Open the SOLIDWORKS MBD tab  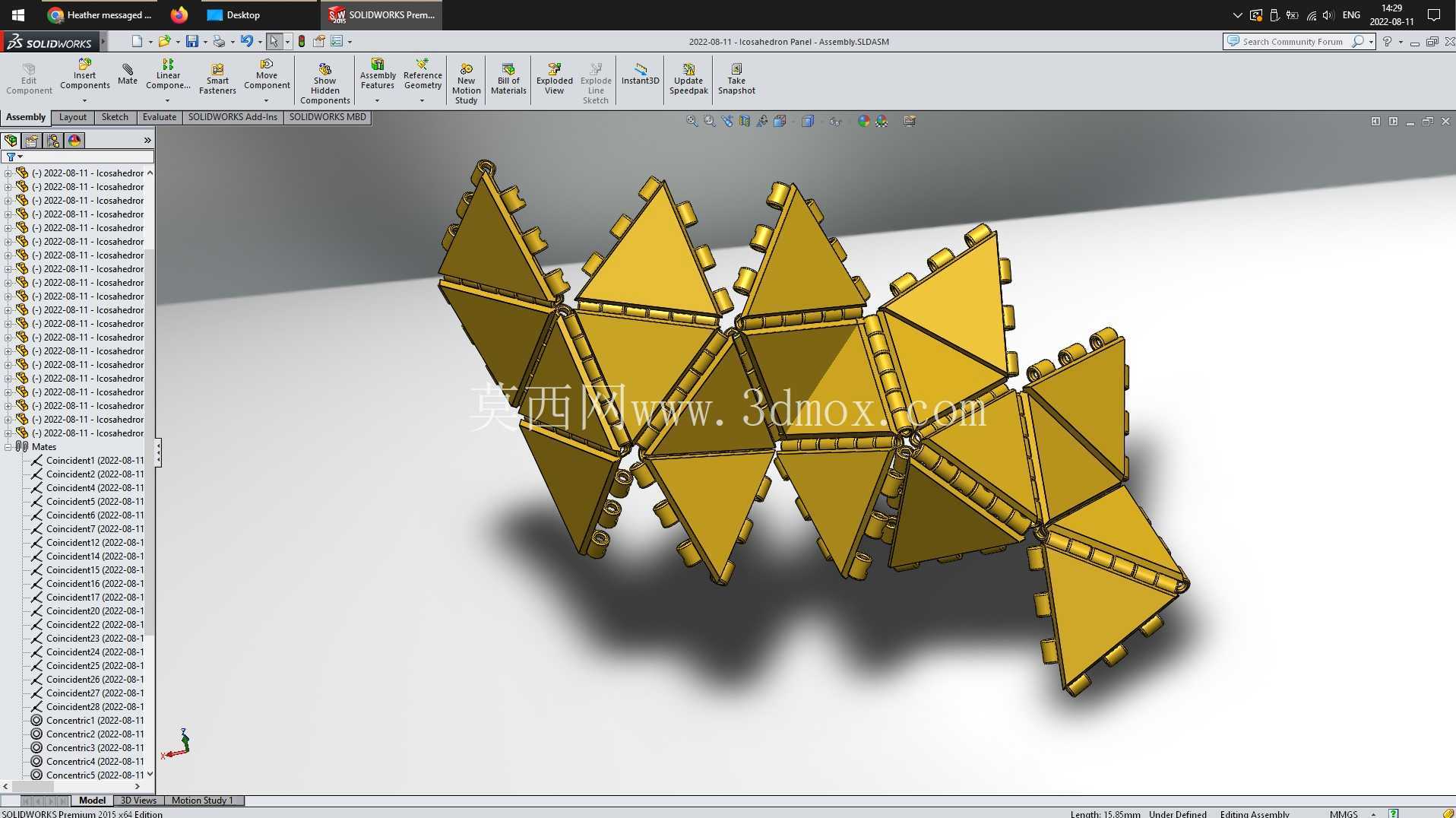pyautogui.click(x=328, y=117)
